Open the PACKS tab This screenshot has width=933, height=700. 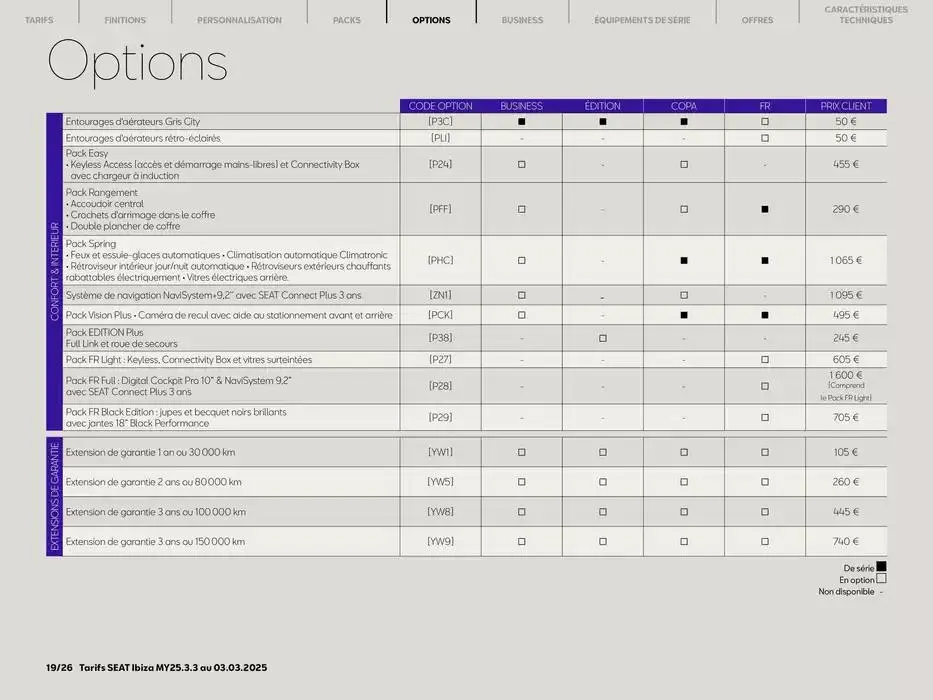[x=347, y=20]
